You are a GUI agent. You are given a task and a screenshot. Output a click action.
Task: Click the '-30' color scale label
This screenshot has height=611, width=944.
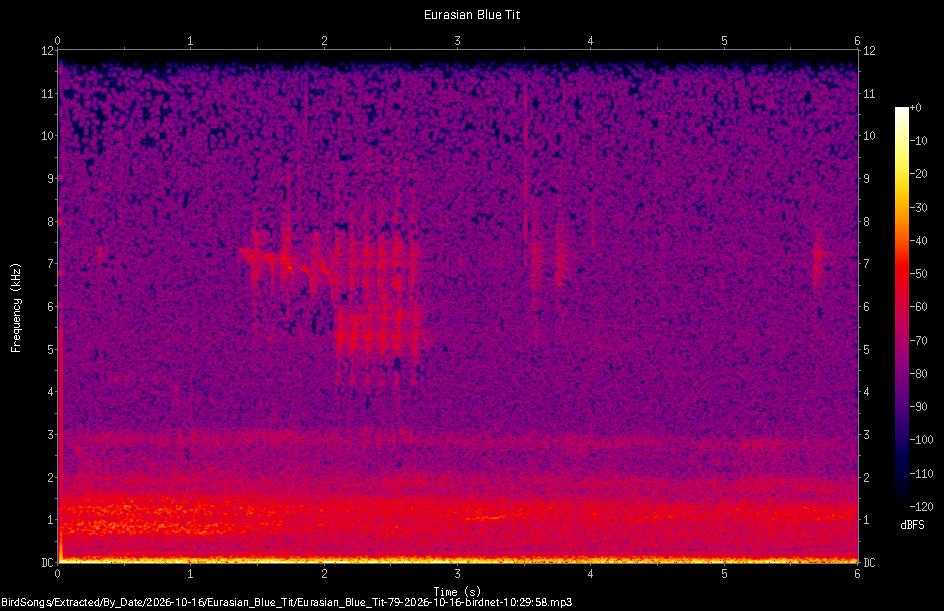click(x=918, y=208)
